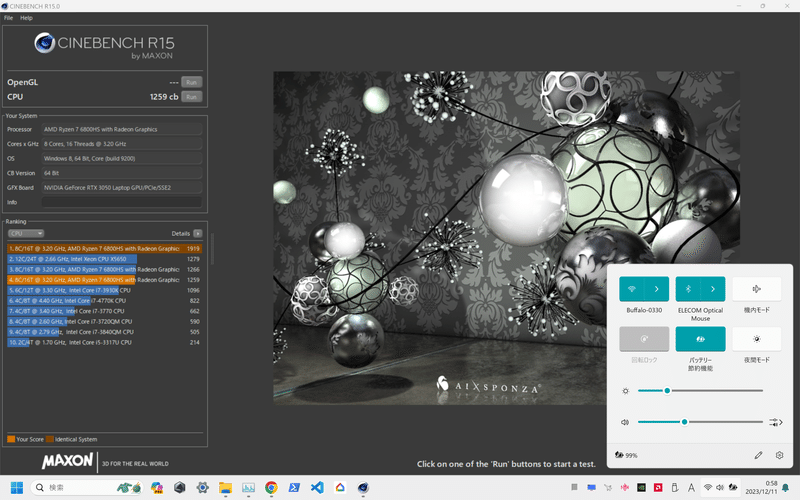
Task: Open the Windows Start menu
Action: click(17, 488)
